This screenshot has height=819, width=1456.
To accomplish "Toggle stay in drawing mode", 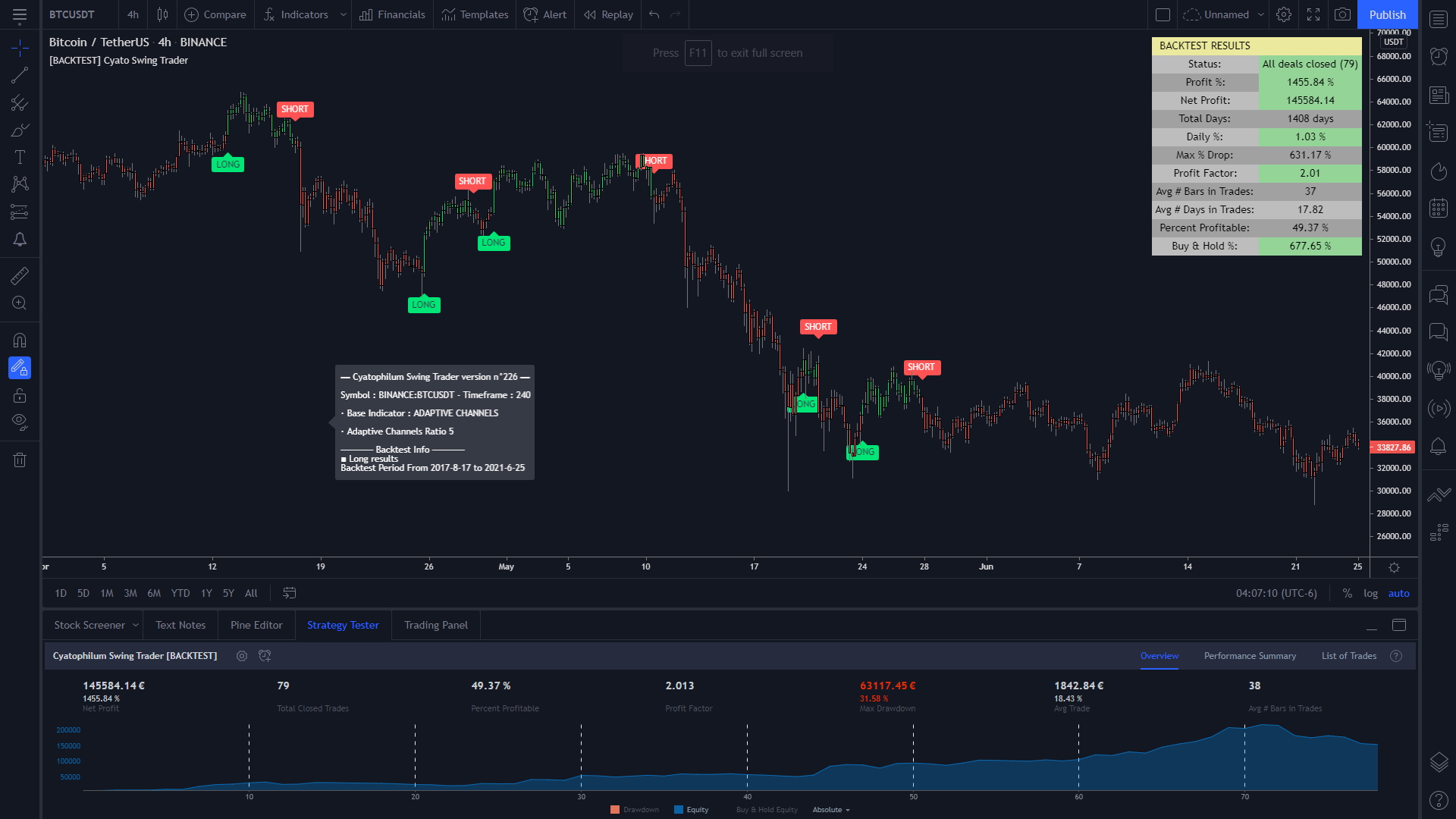I will click(x=20, y=368).
